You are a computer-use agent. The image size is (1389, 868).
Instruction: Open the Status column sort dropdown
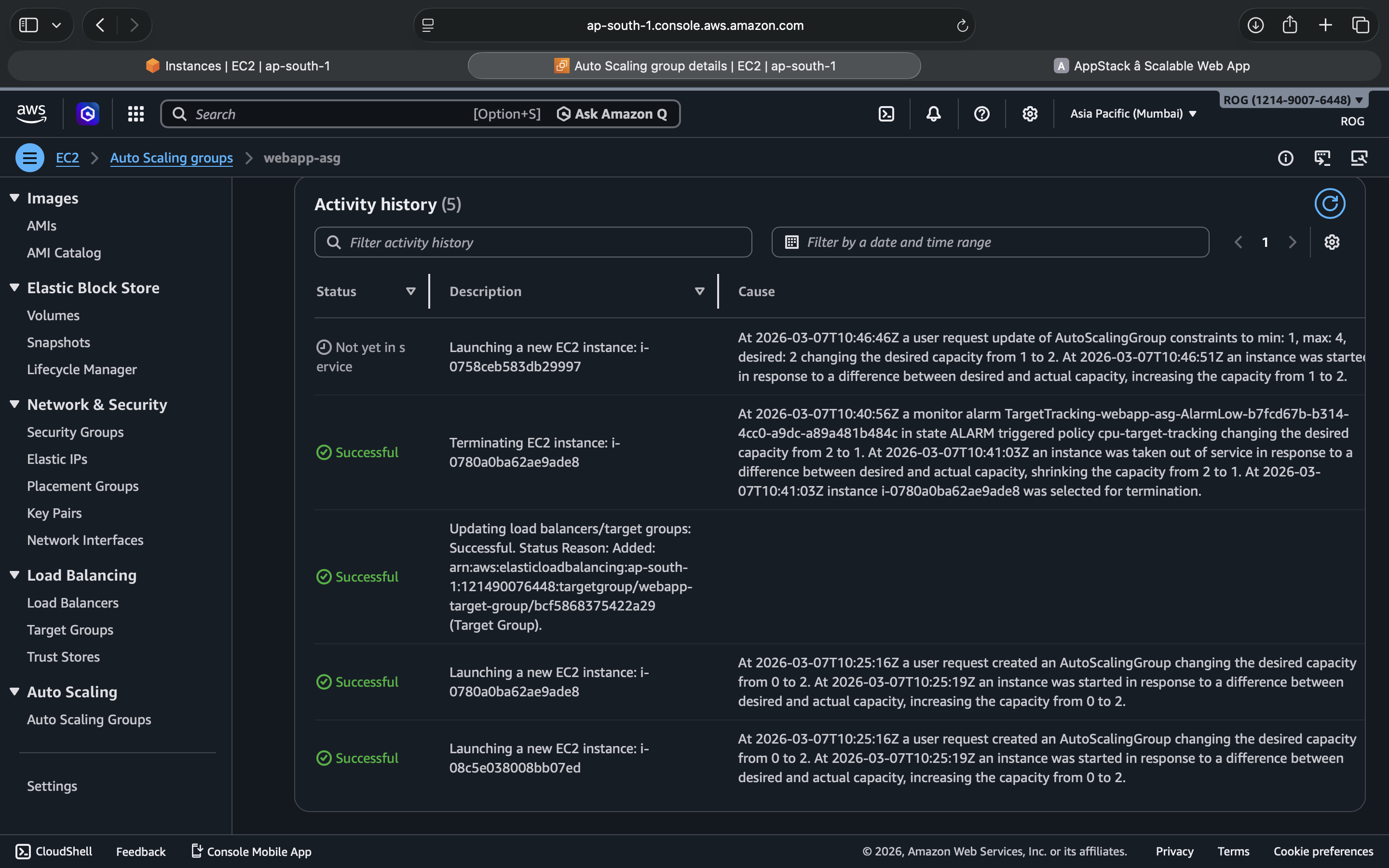410,292
